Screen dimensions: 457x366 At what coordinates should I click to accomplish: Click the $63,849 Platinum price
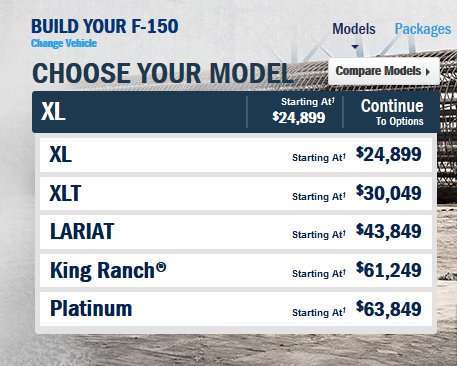click(389, 309)
